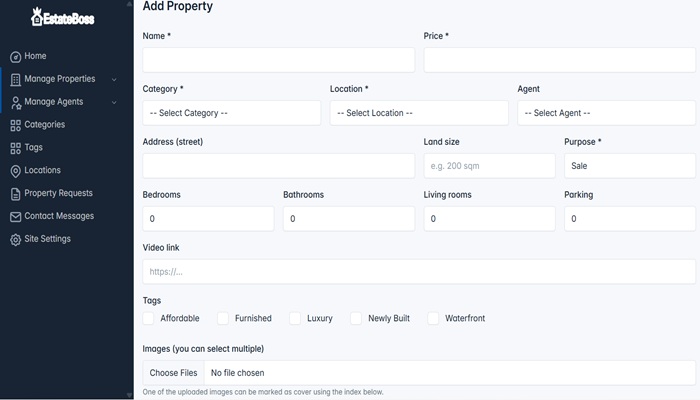
Task: Click the Categories grid icon
Action: [x=16, y=125]
